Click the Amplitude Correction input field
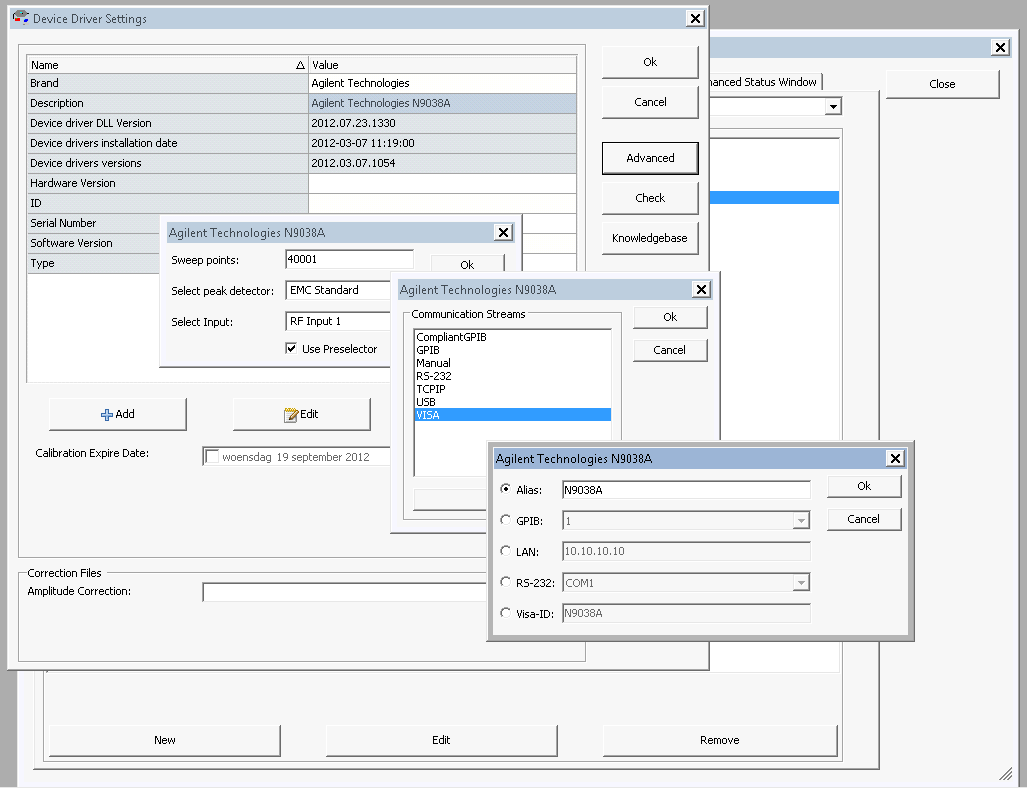 coord(345,592)
